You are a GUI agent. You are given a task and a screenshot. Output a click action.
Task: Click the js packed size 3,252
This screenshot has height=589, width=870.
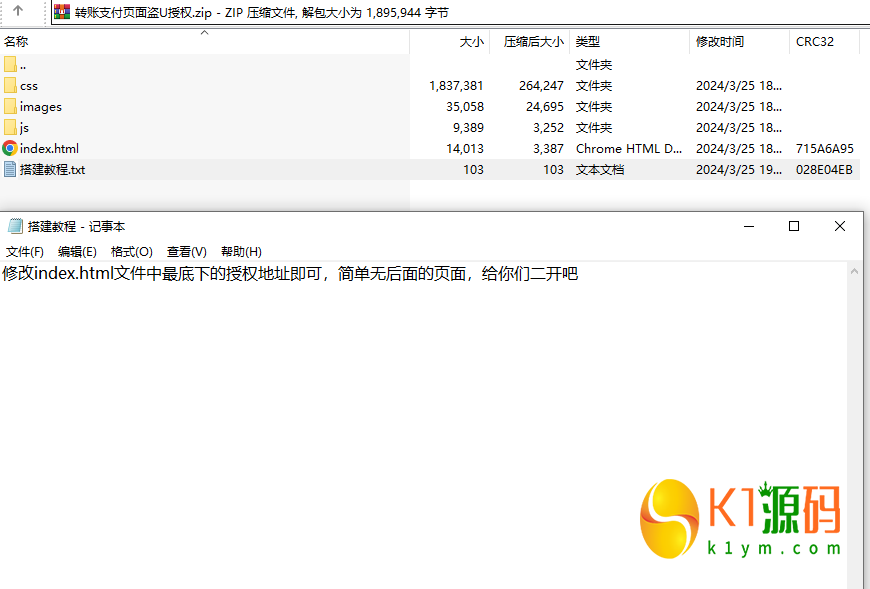coord(548,128)
